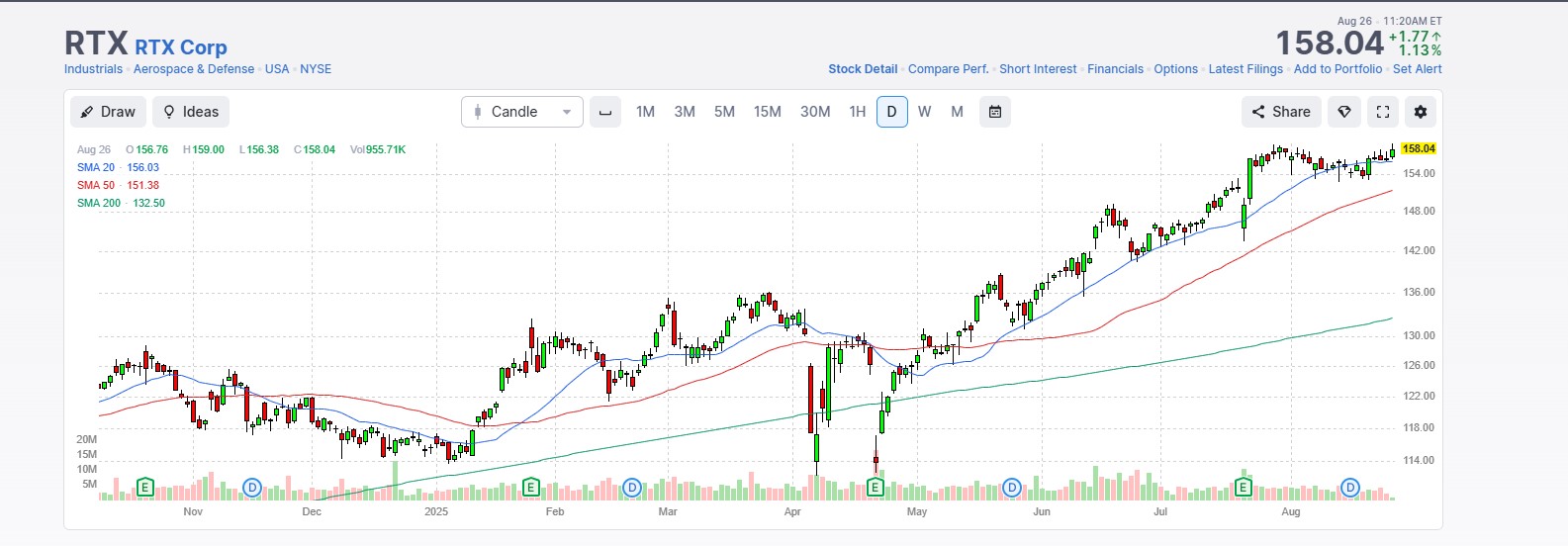Image resolution: width=1568 pixels, height=546 pixels.
Task: Click the dividend D marker between Feb and Mar
Action: 632,487
